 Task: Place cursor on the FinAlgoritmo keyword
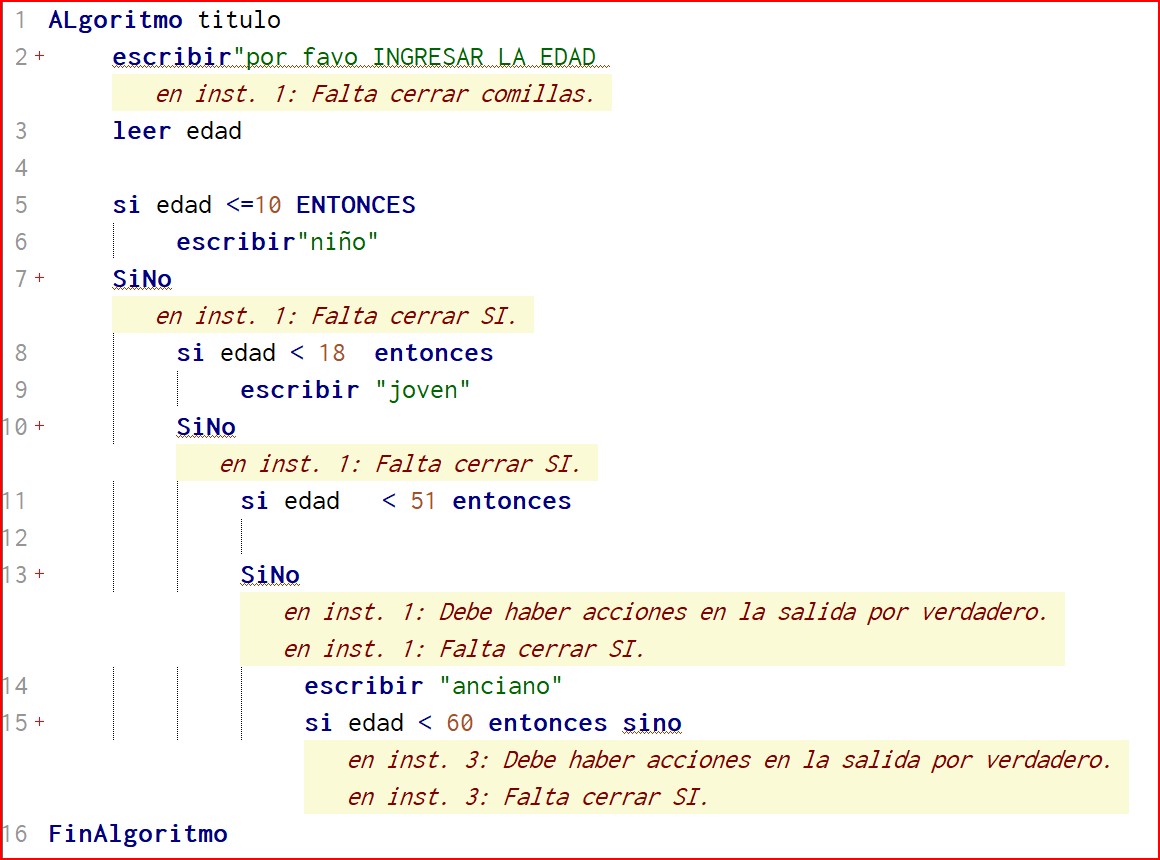tap(138, 833)
